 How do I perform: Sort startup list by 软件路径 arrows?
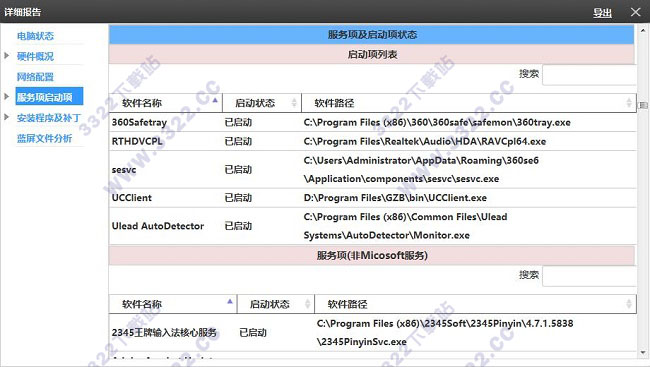pyautogui.click(x=629, y=102)
